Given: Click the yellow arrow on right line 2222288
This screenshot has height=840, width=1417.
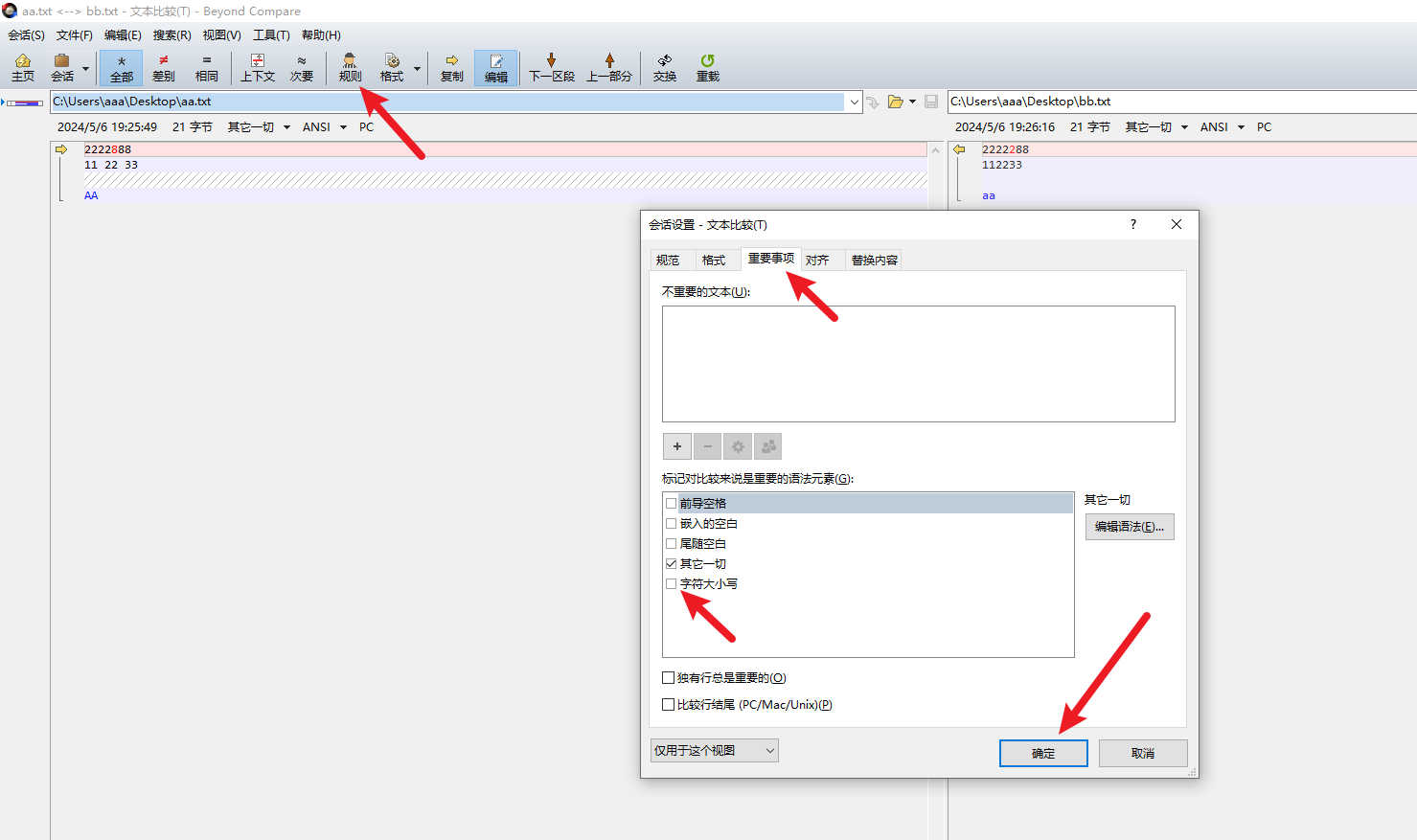Looking at the screenshot, I should [x=959, y=149].
